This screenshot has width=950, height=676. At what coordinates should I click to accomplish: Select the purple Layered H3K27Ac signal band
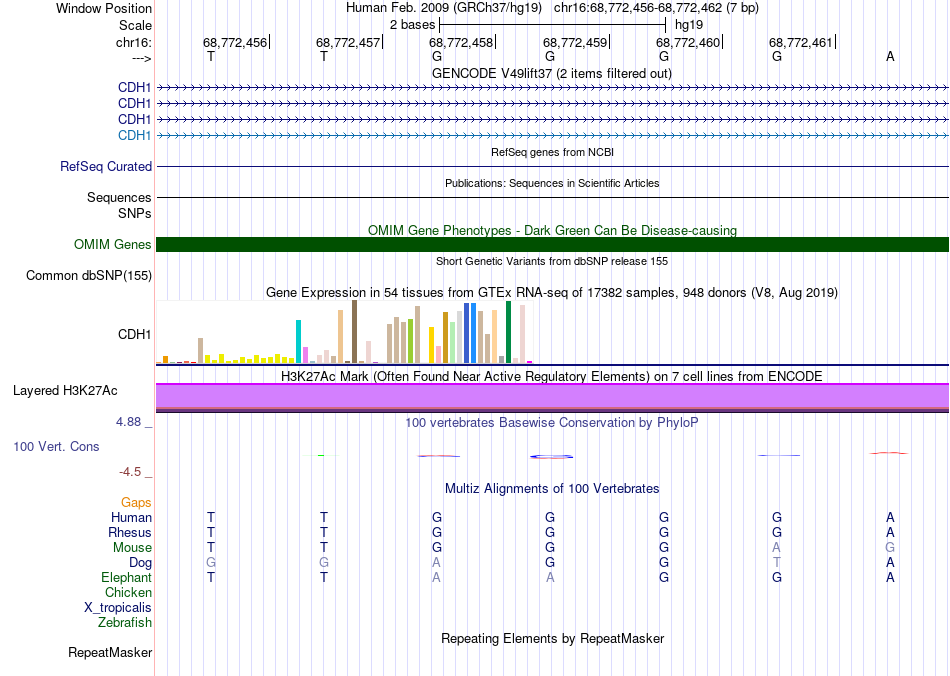click(x=552, y=396)
